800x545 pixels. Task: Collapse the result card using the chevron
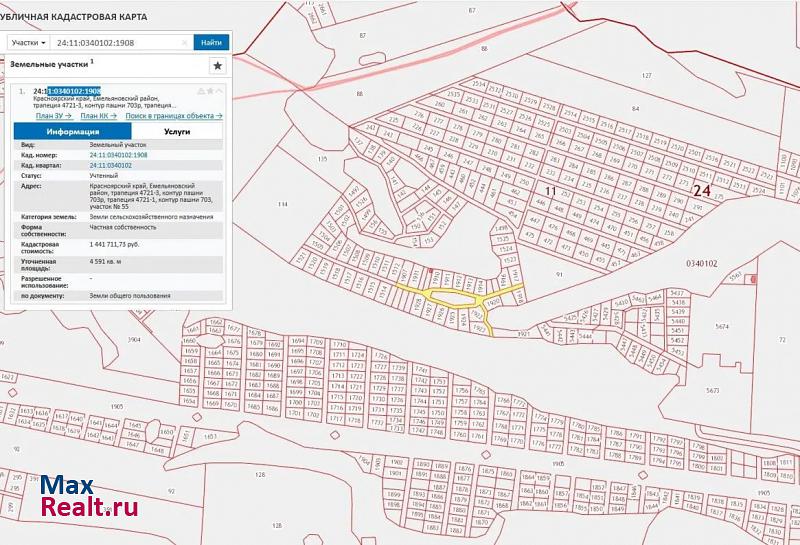click(220, 91)
